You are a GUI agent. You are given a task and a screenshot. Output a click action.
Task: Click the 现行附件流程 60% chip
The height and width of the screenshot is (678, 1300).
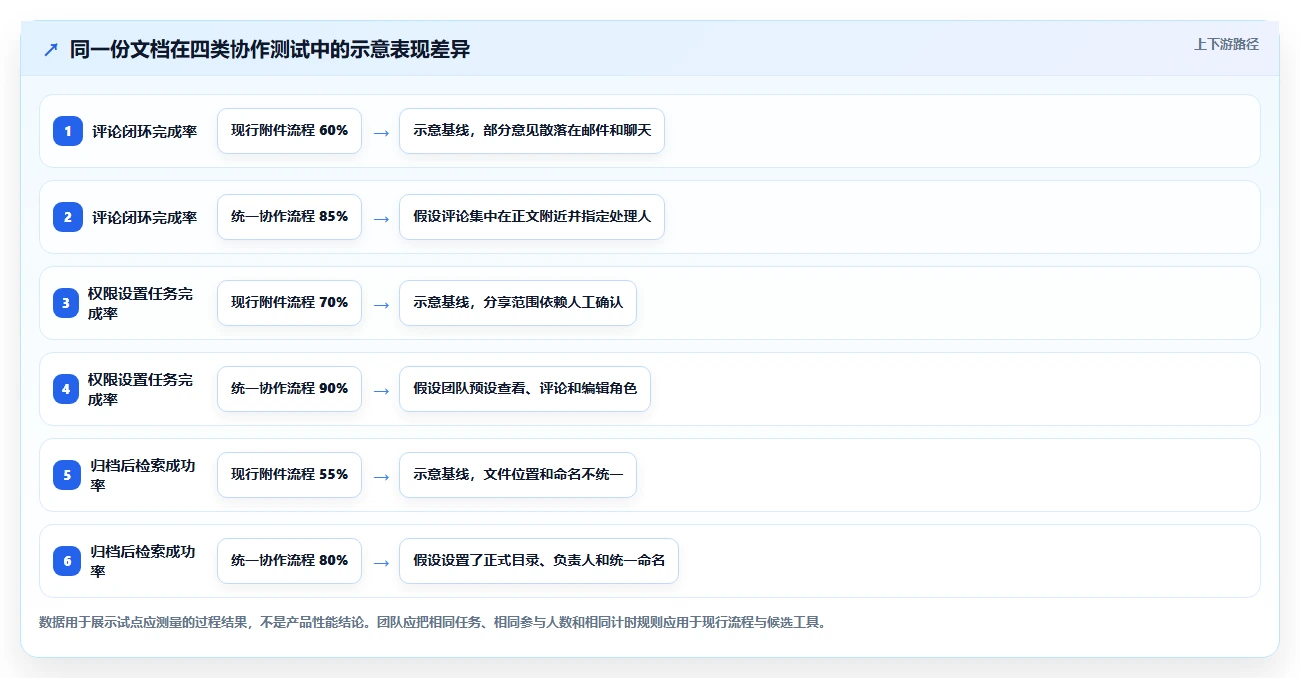[289, 131]
